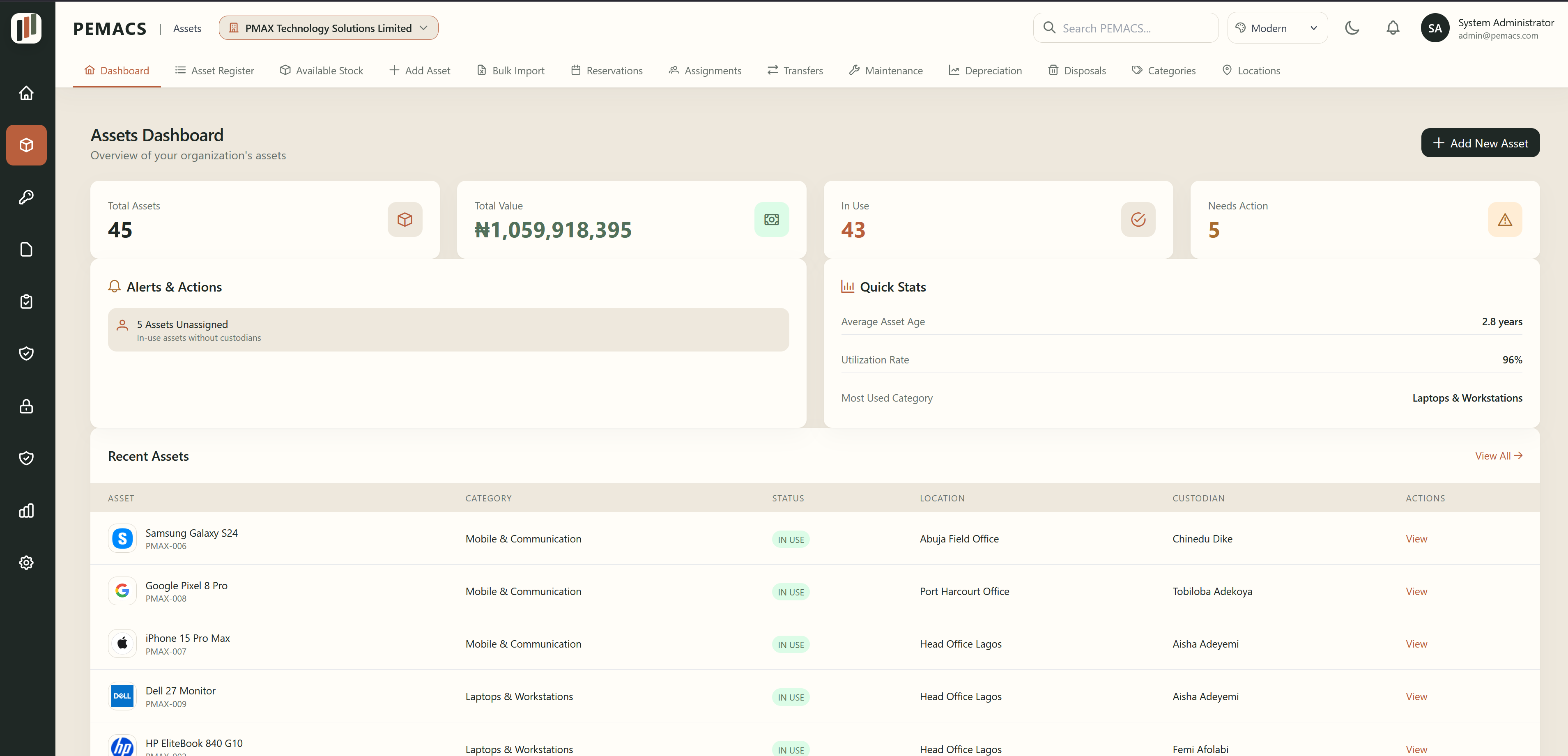Open the Depreciation tab
This screenshot has height=756, width=1568.
pos(986,71)
